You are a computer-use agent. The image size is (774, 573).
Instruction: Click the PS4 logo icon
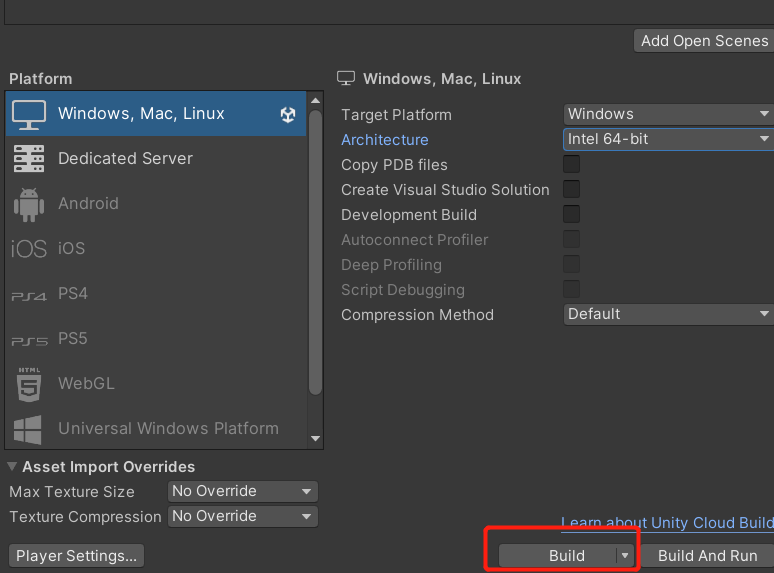tap(29, 296)
